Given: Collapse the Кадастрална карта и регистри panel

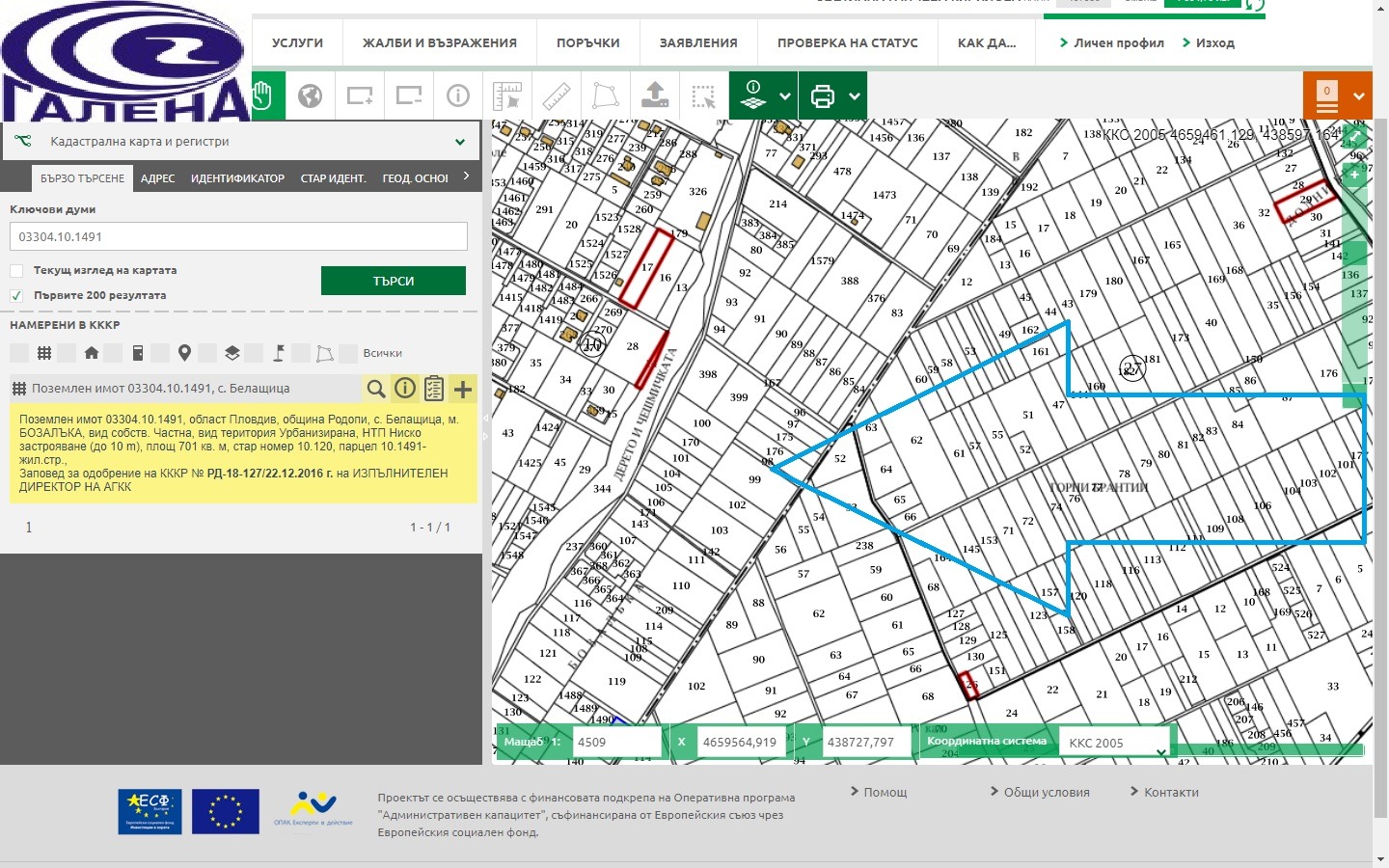Looking at the screenshot, I should pos(460,140).
